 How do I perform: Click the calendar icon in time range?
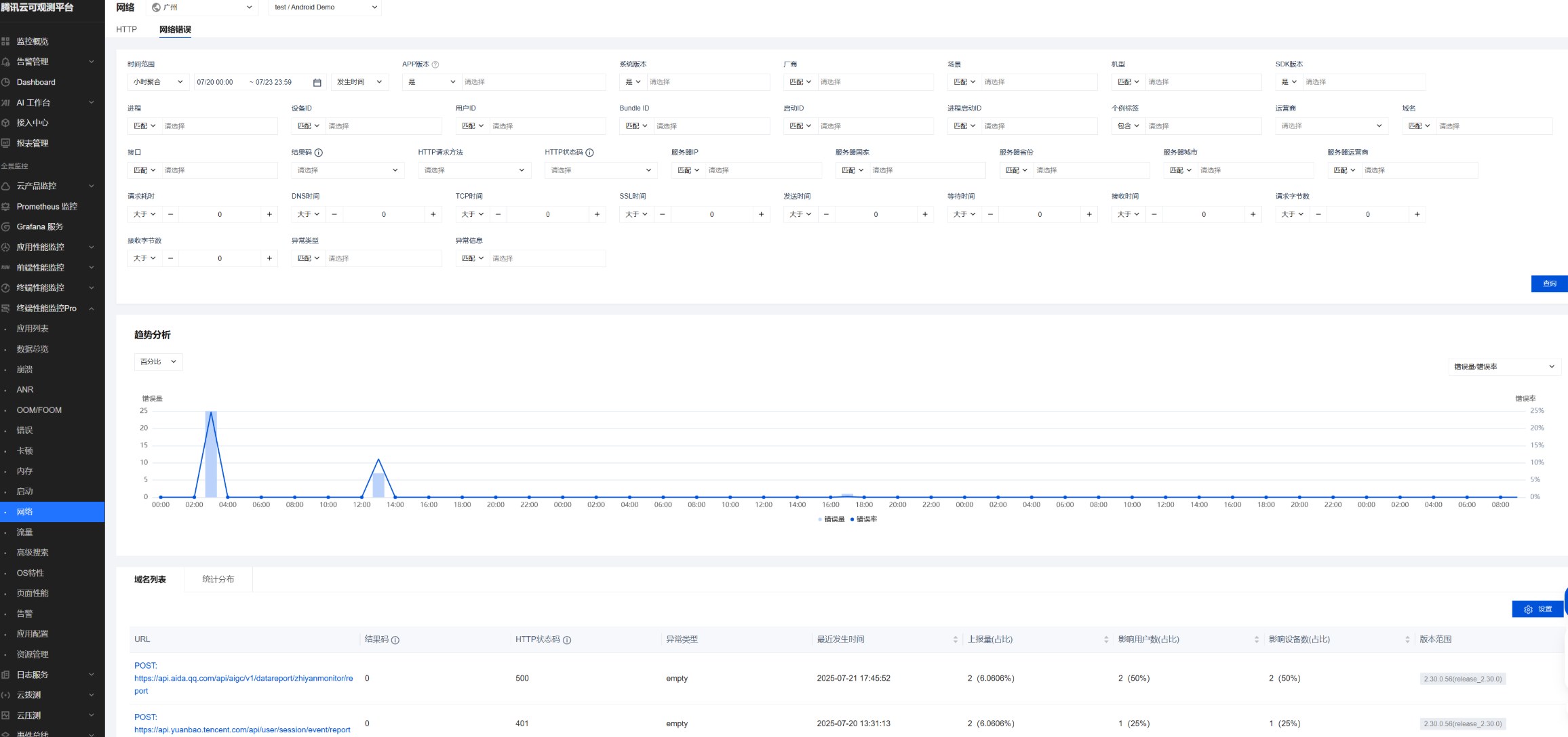(x=317, y=82)
